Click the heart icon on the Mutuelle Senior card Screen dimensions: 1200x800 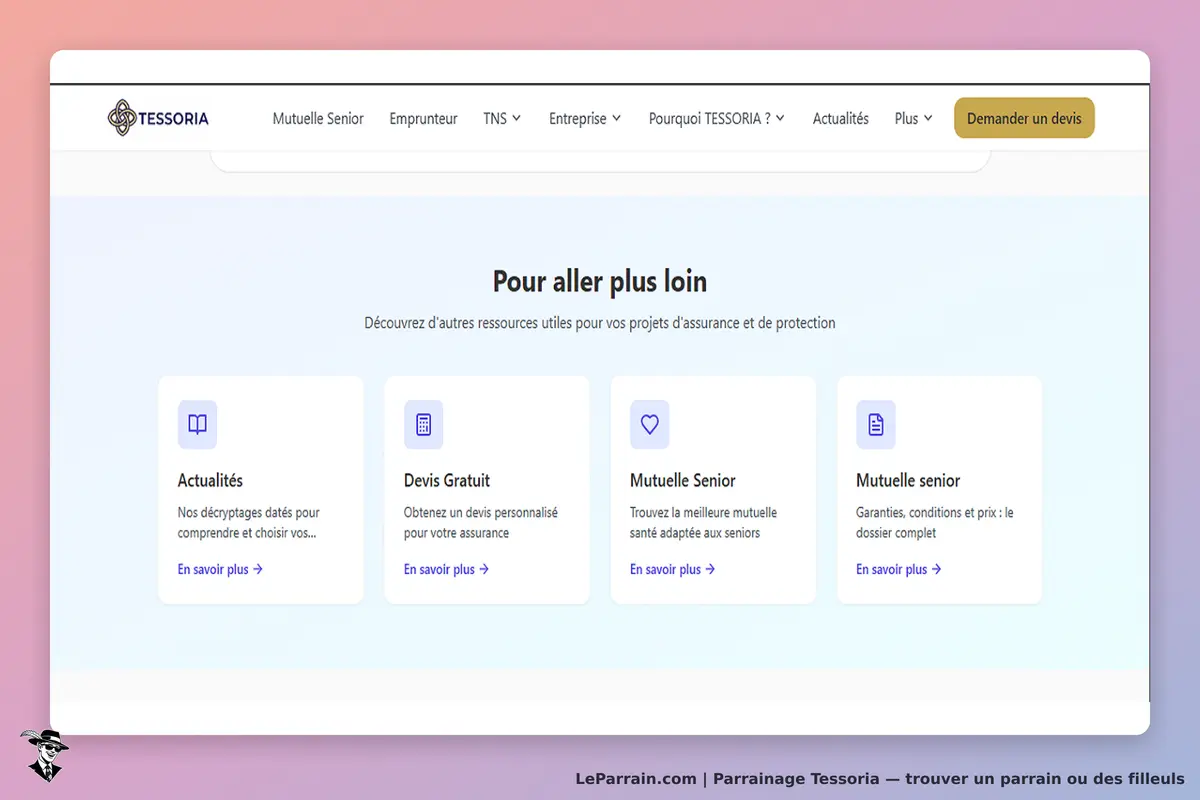[x=649, y=425]
